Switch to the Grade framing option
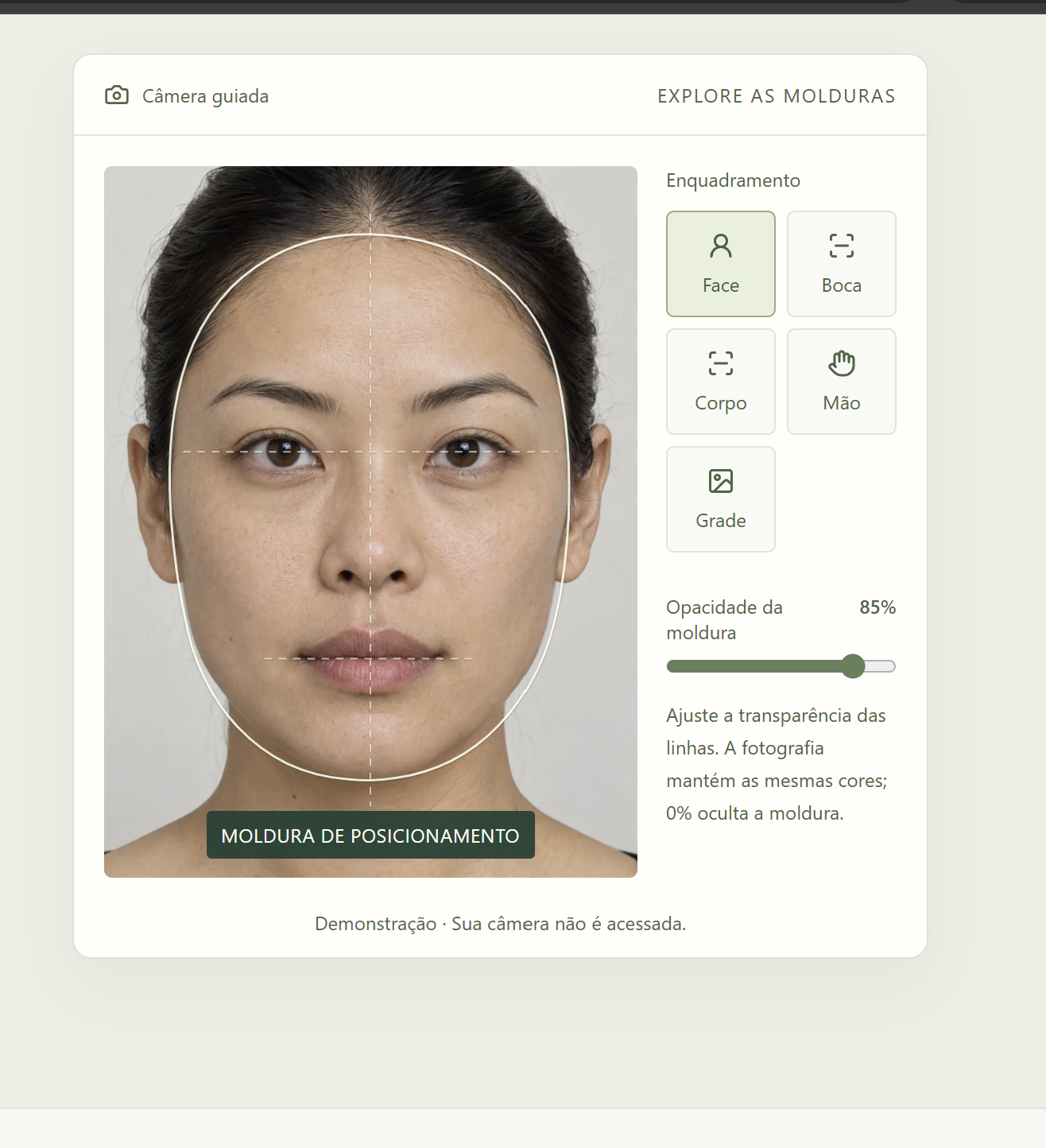This screenshot has height=1148, width=1046. coord(721,499)
